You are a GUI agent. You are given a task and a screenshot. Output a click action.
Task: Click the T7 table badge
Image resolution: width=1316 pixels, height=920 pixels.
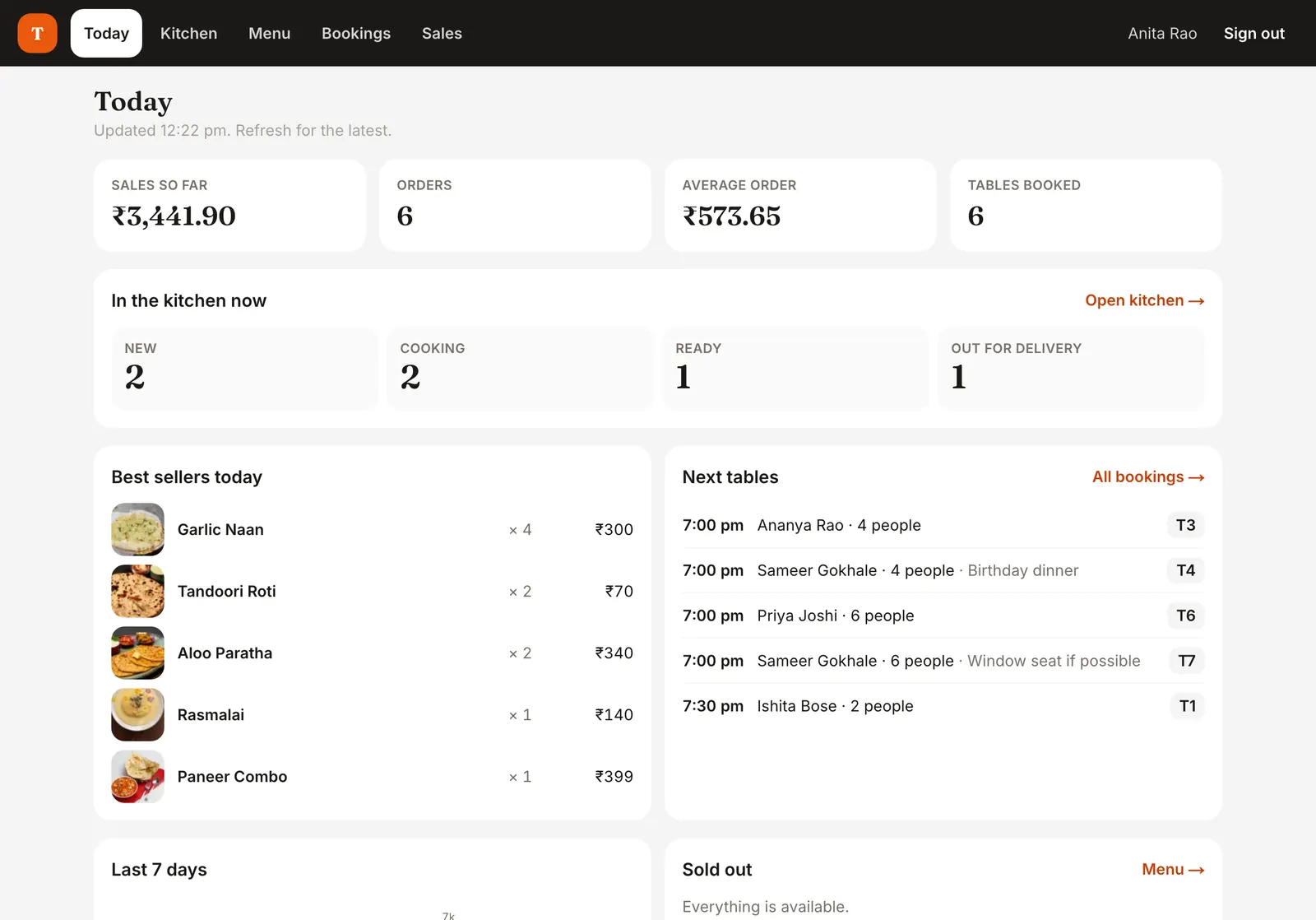[1186, 661]
